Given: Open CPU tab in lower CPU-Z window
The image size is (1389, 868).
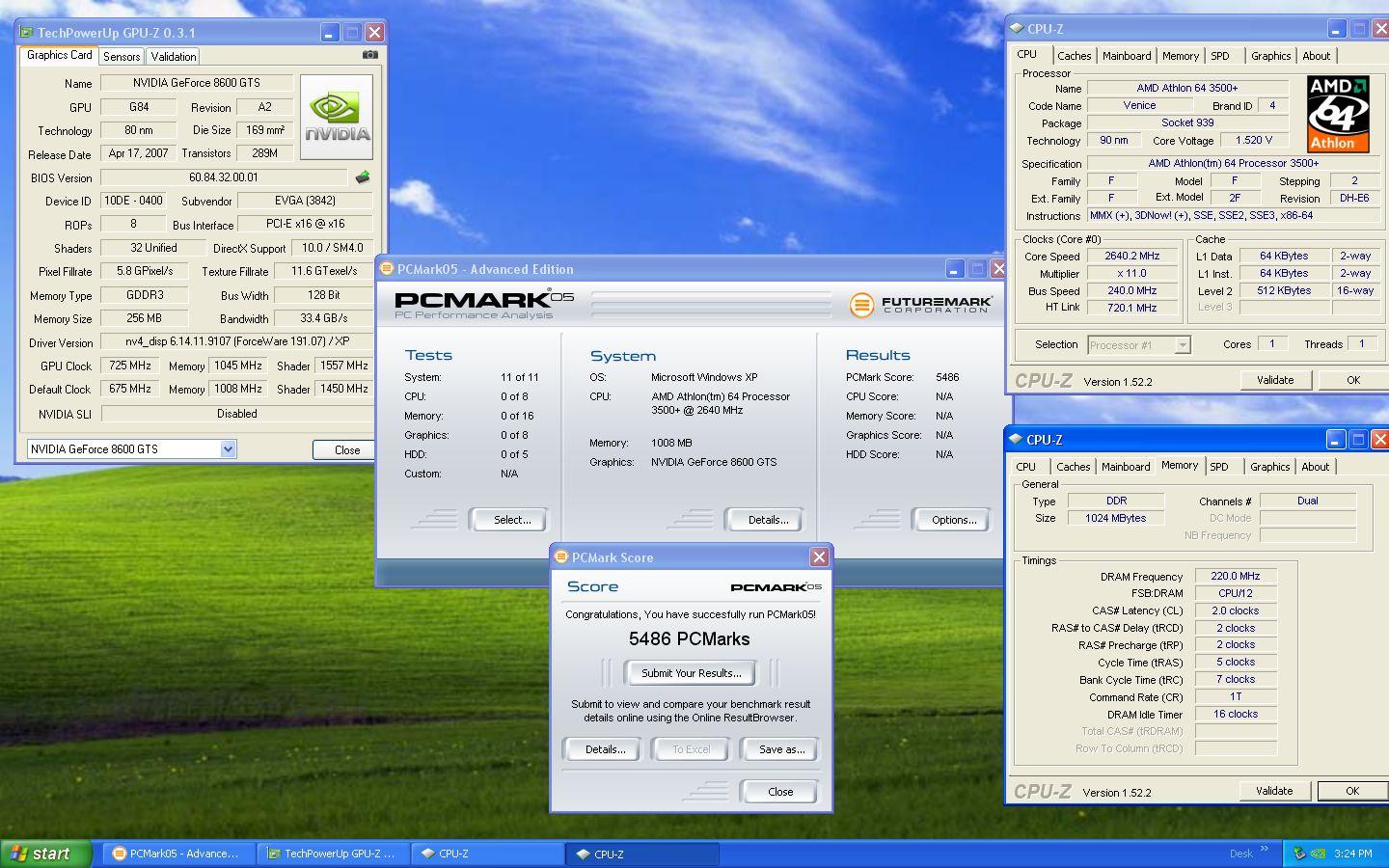Looking at the screenshot, I should [x=1026, y=467].
